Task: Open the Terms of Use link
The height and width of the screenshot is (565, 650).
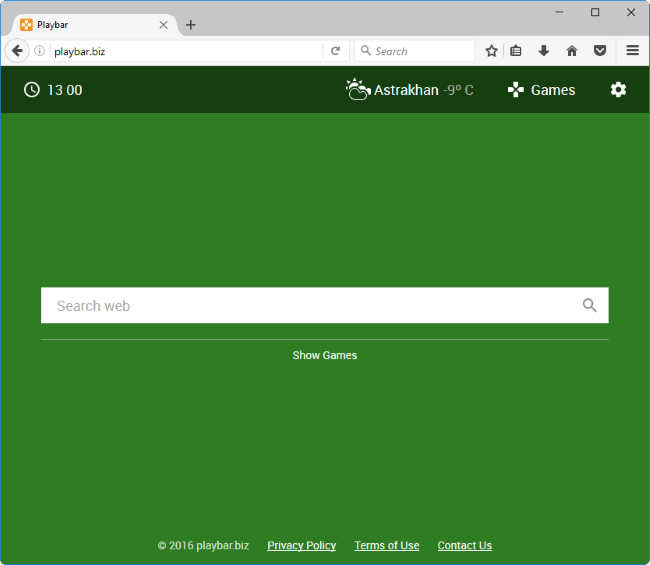Action: pyautogui.click(x=386, y=545)
